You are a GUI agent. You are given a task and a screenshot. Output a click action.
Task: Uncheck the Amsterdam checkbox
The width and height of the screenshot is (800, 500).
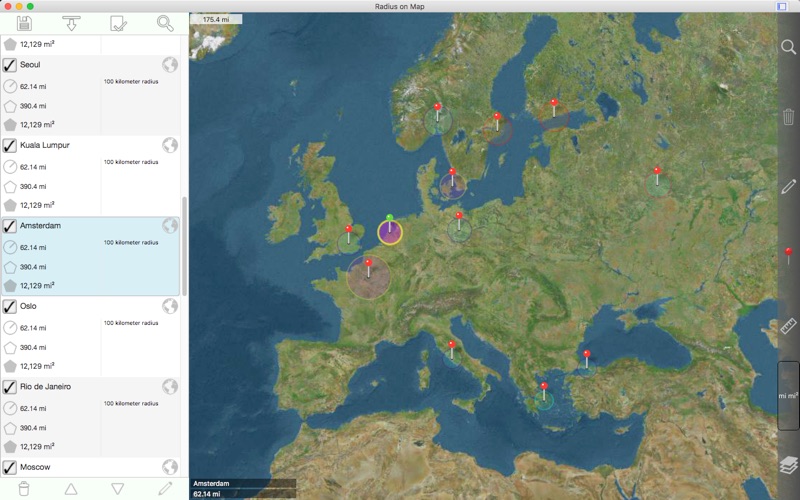click(x=10, y=226)
